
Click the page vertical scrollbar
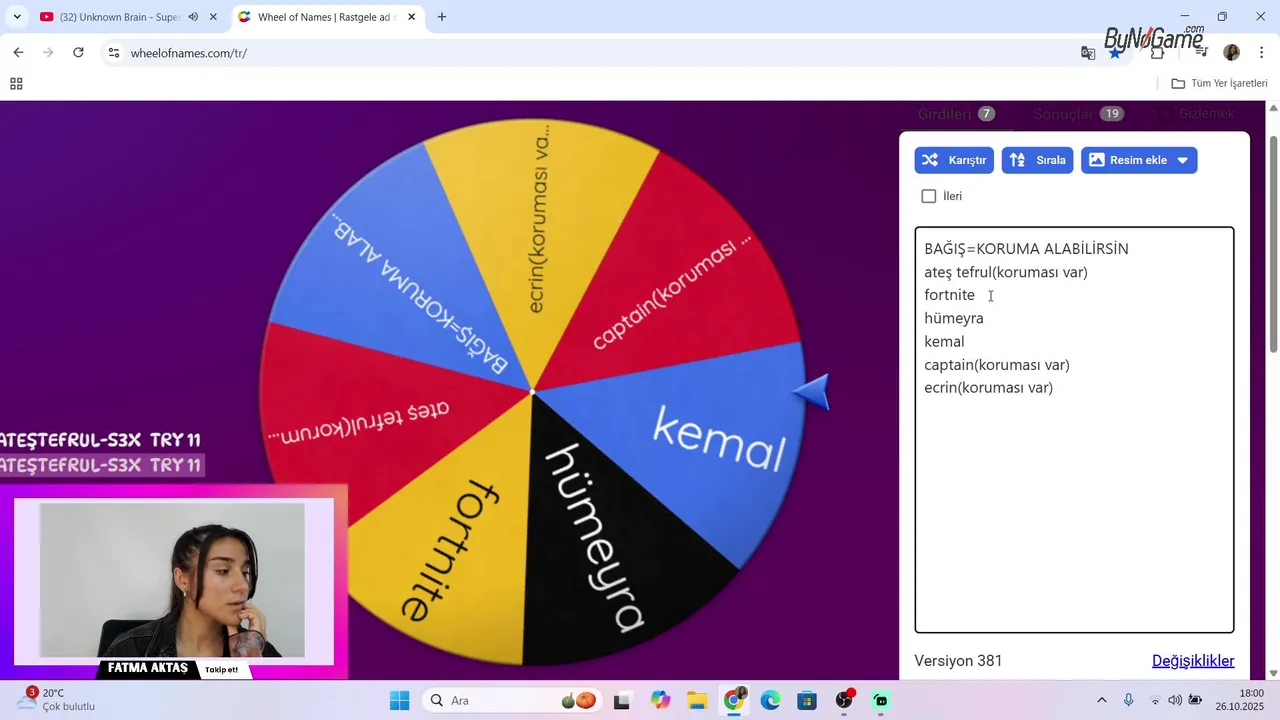[1273, 244]
